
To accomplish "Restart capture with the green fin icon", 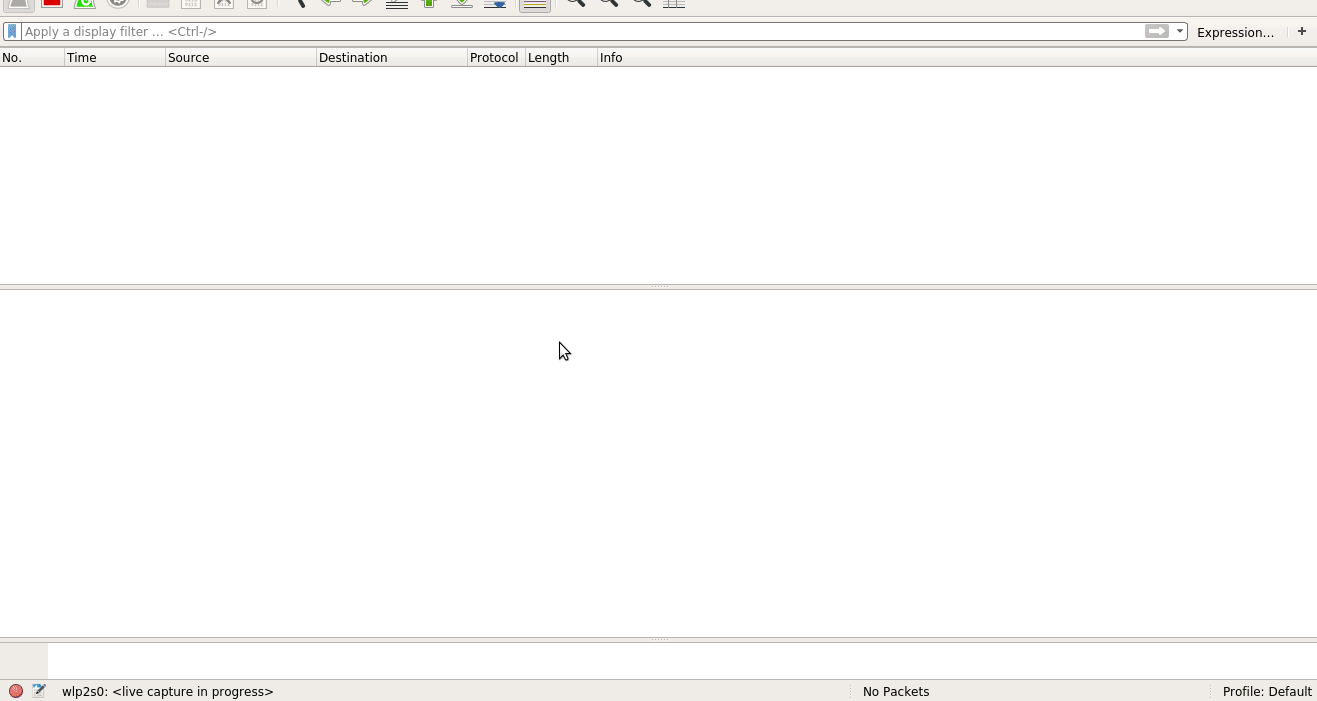I will coord(85,3).
